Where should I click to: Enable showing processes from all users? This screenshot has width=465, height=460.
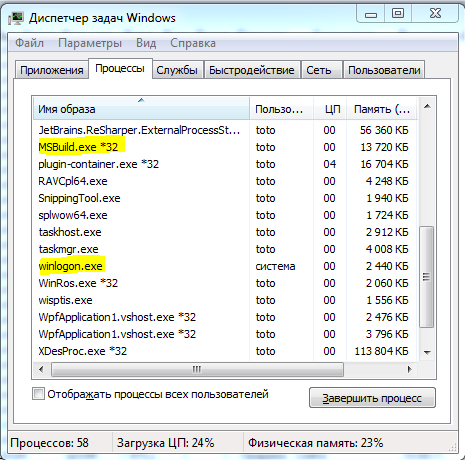[38, 394]
